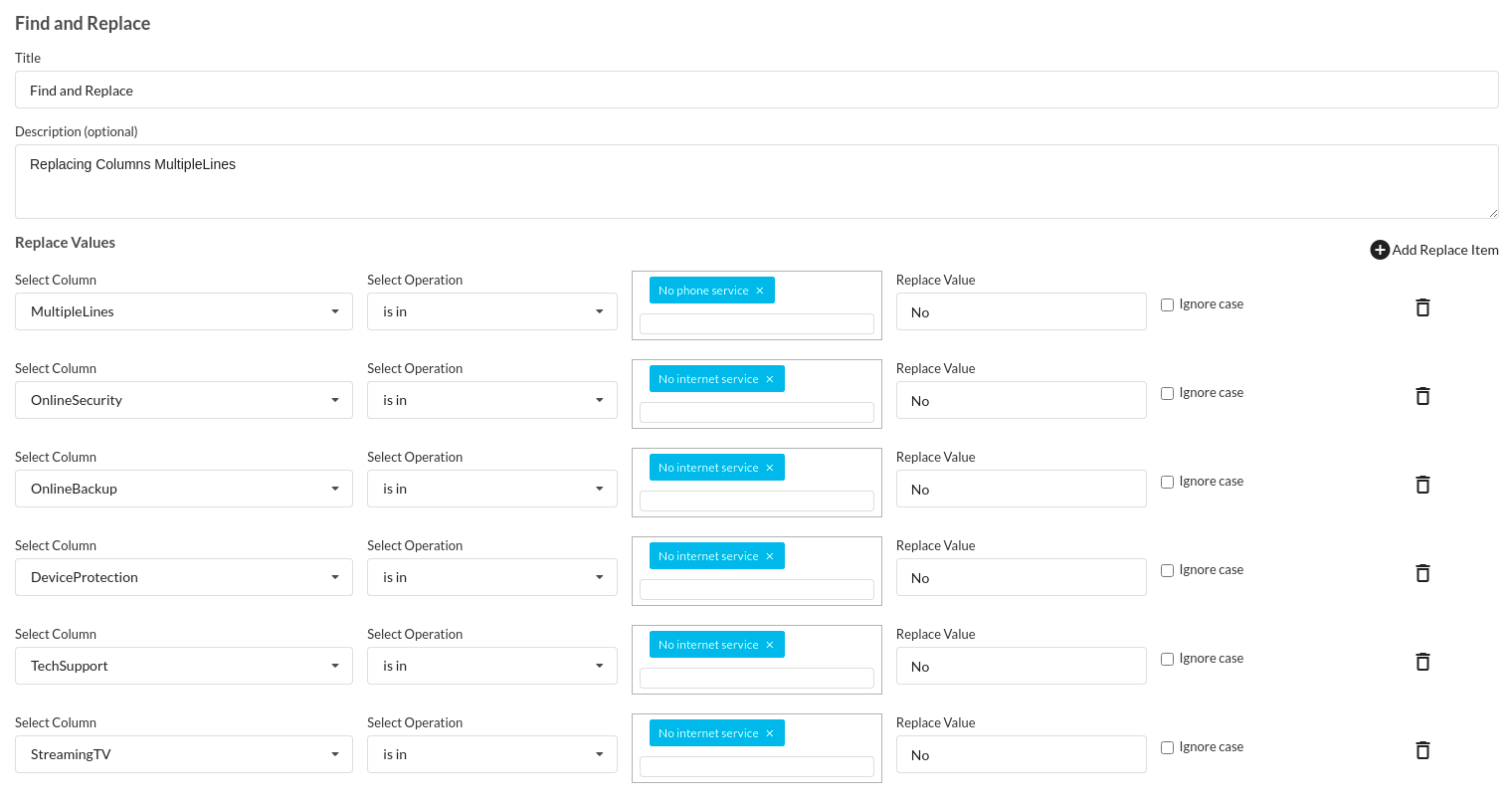1512x802 pixels.
Task: Click the tag entry box in the OnlineSecurity row
Action: pos(757,412)
